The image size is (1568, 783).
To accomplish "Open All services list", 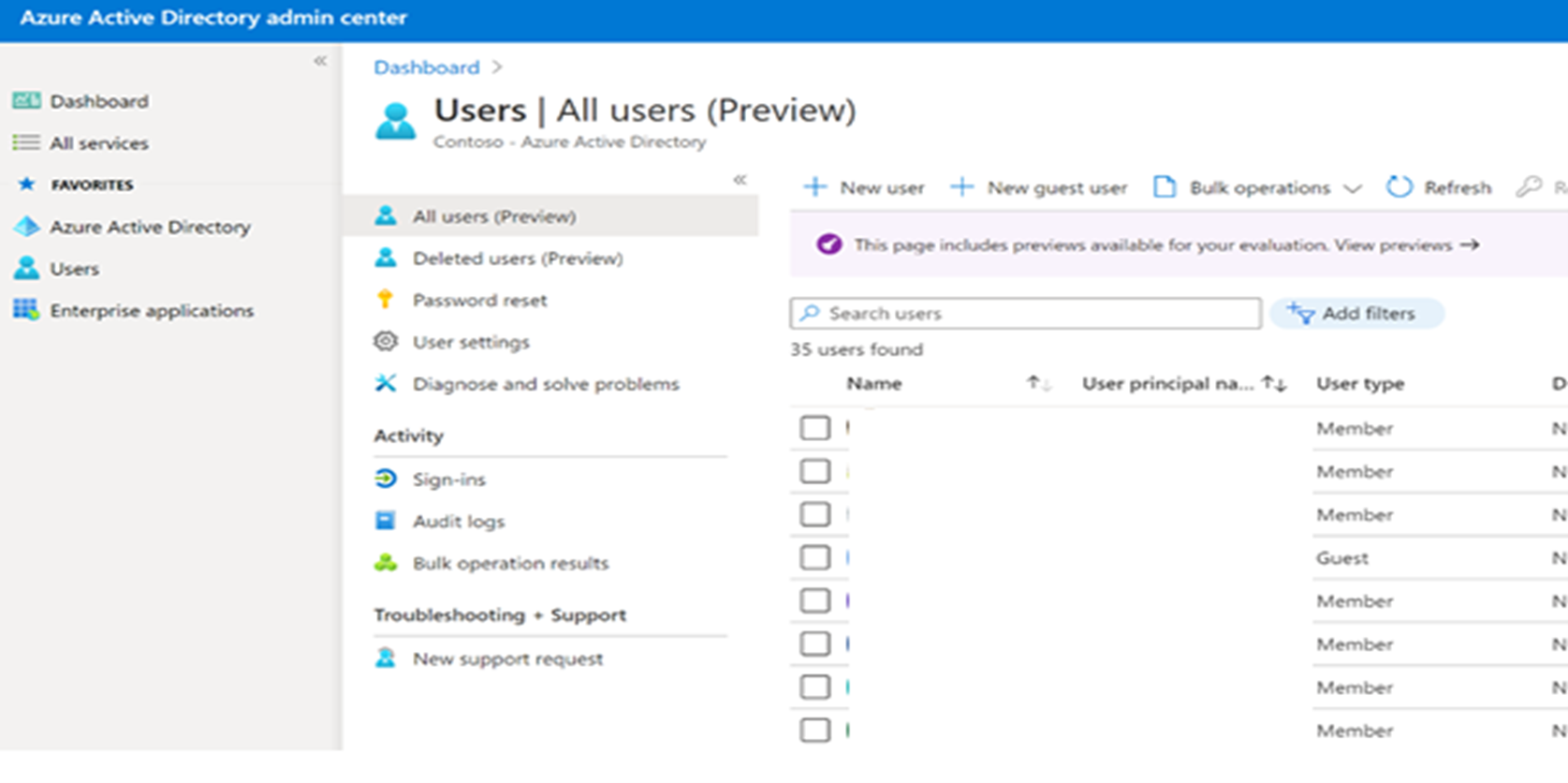I will 98,143.
